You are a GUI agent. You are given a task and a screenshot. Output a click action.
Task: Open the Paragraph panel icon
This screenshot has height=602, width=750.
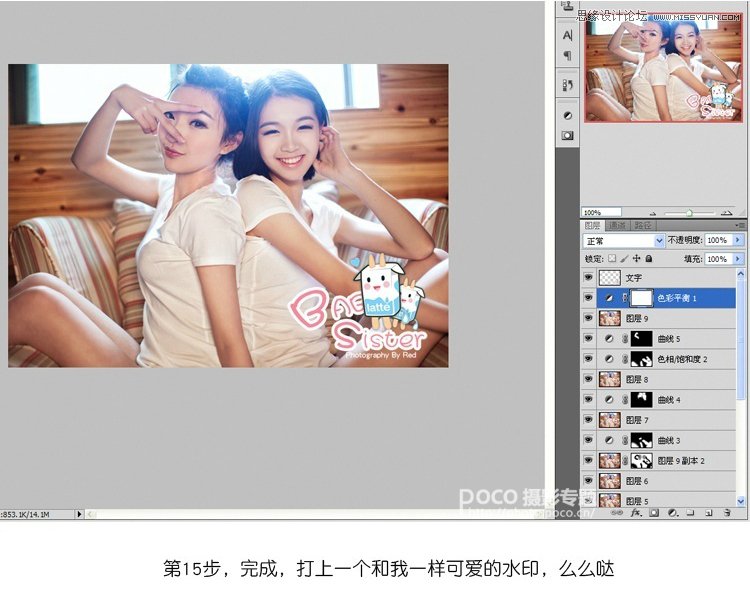(568, 56)
